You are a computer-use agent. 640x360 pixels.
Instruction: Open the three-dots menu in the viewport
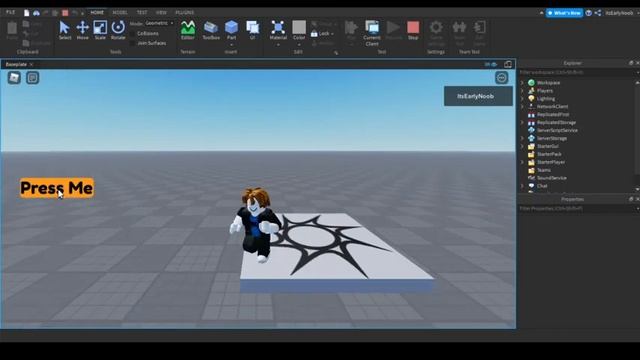[x=502, y=78]
